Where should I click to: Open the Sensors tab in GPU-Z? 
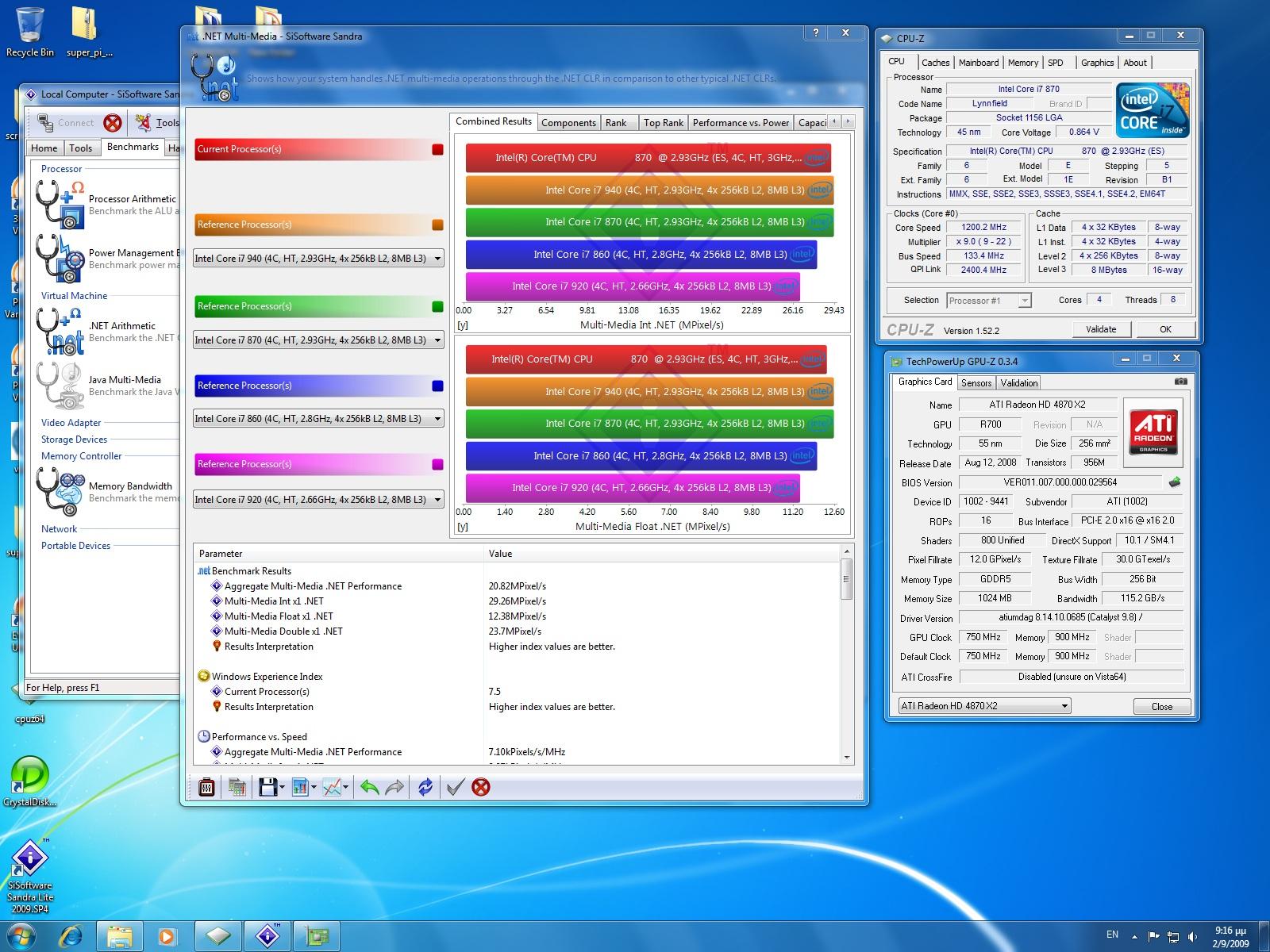click(x=976, y=382)
